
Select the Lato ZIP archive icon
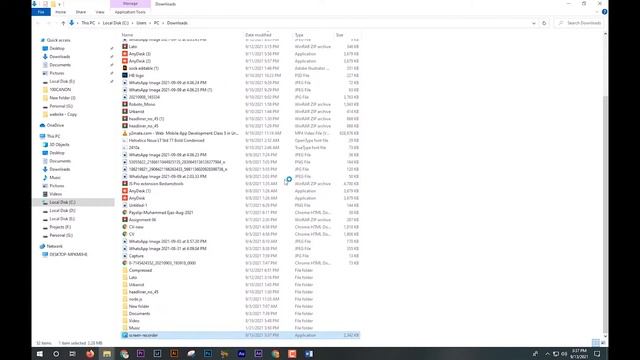[125, 47]
